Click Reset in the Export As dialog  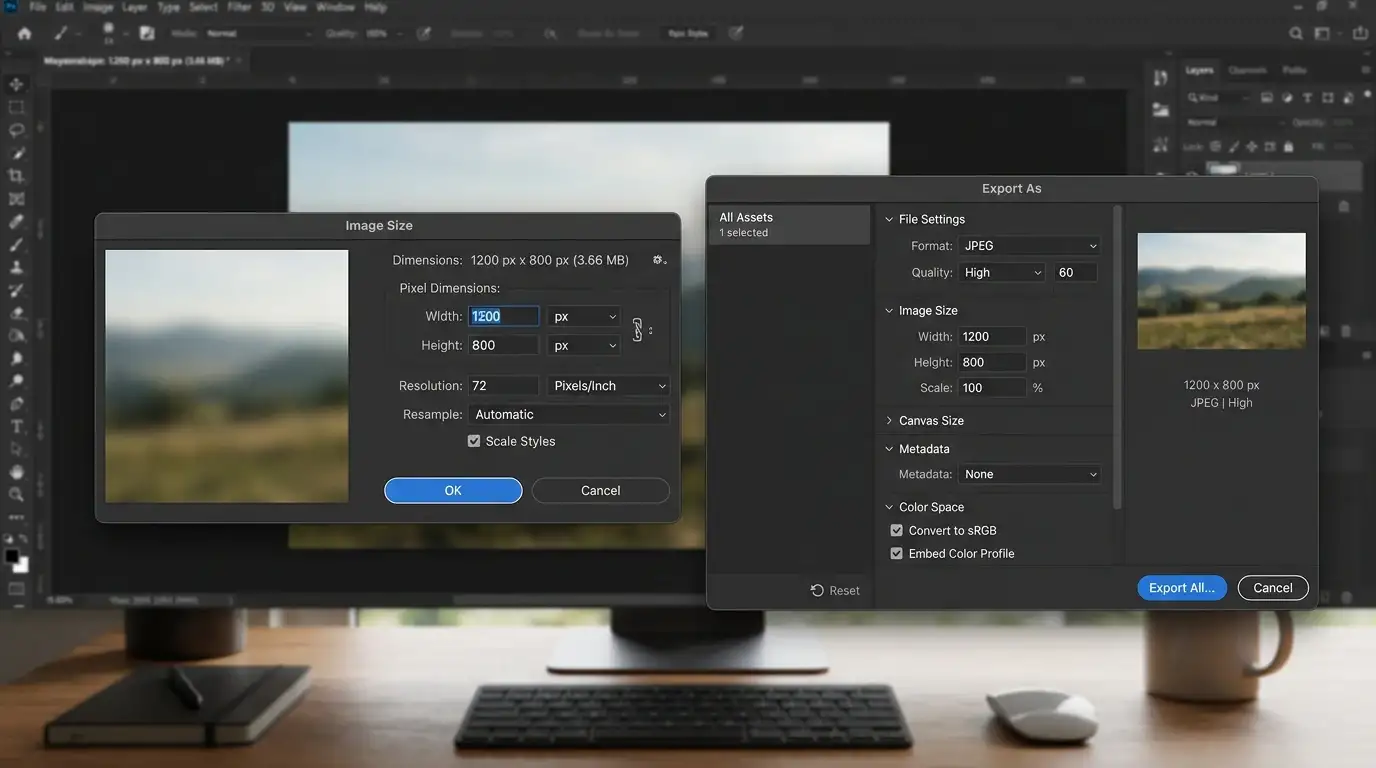tap(835, 591)
